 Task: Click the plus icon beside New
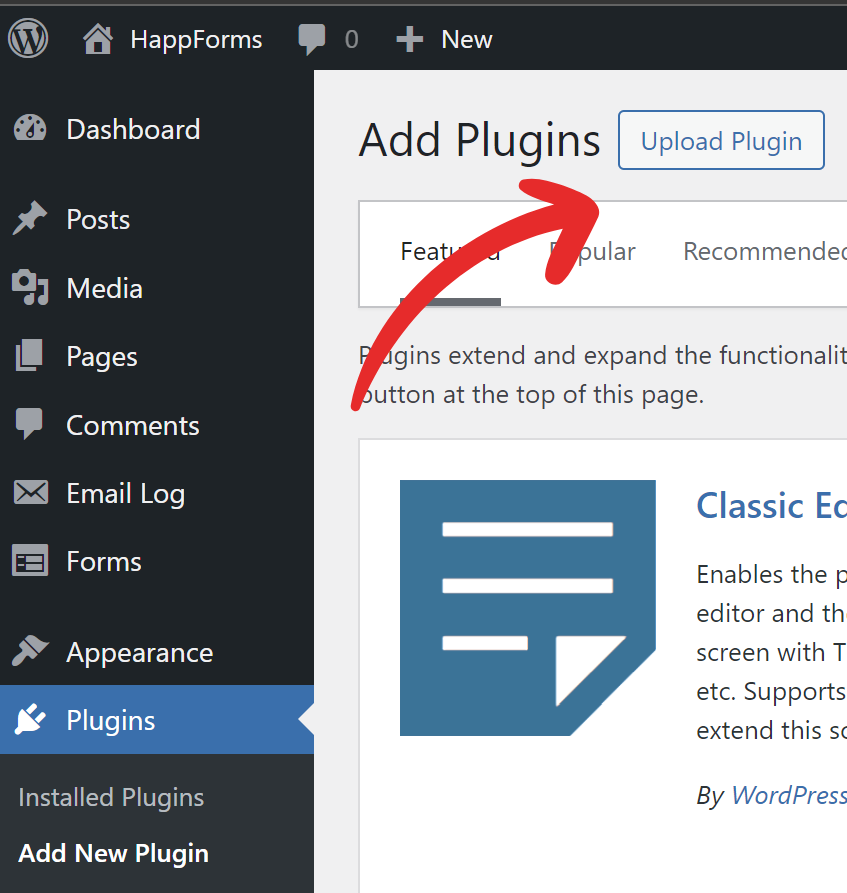pyautogui.click(x=410, y=40)
